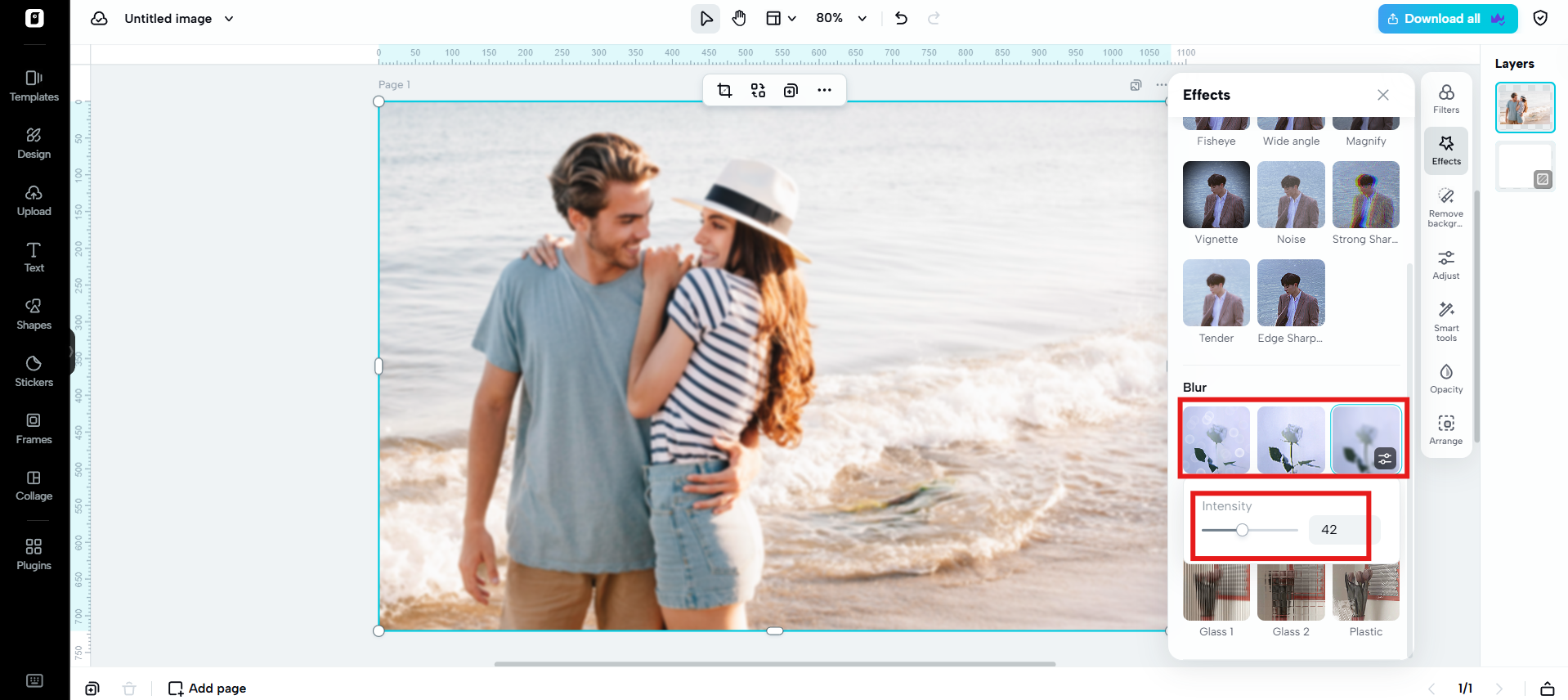
Task: Click the canvas horizontal scrollbar
Action: [x=774, y=664]
